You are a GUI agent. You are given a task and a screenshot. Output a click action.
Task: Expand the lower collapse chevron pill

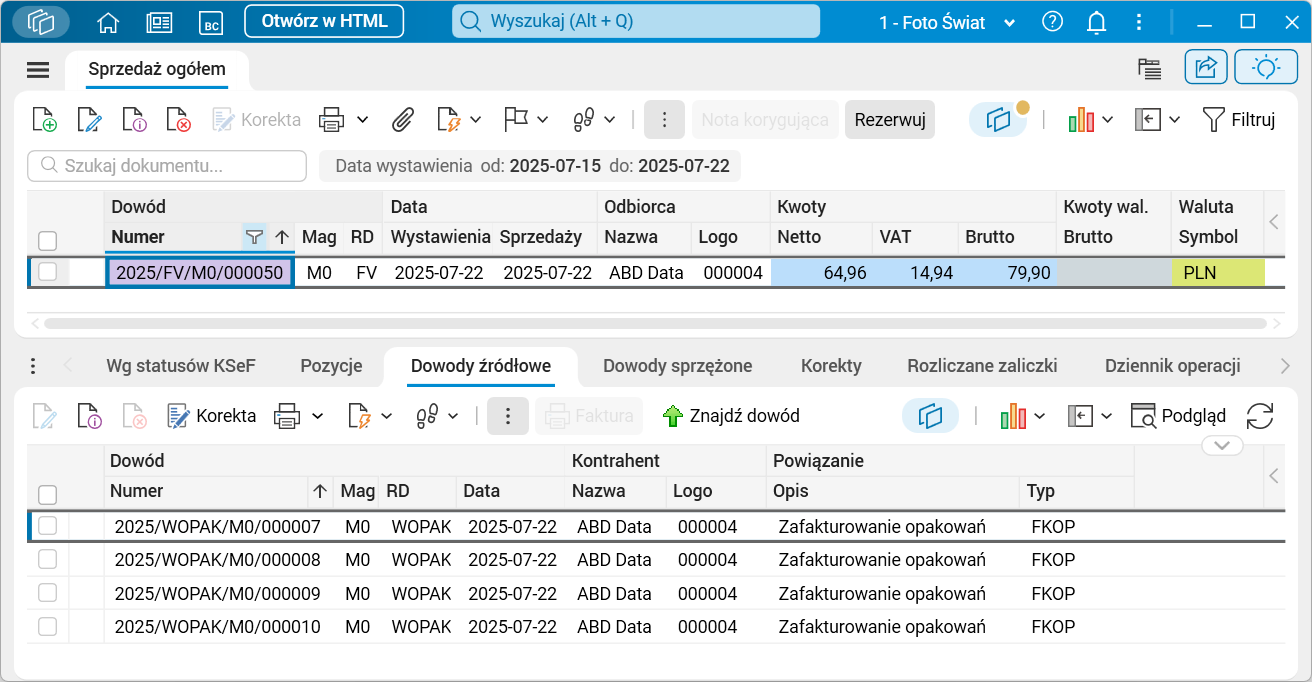point(1222,445)
